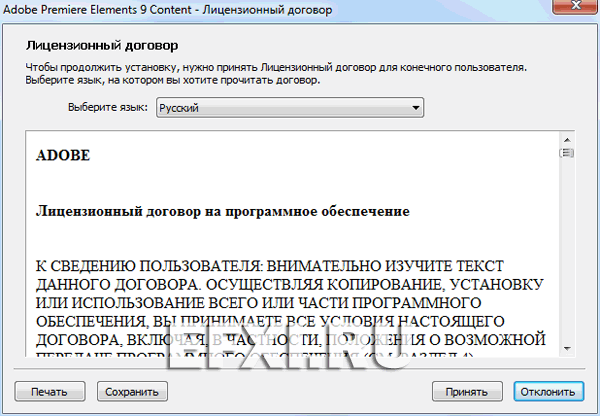The height and width of the screenshot is (416, 600).
Task: Click the dialog heading Лицензионный договор
Action: (102, 46)
